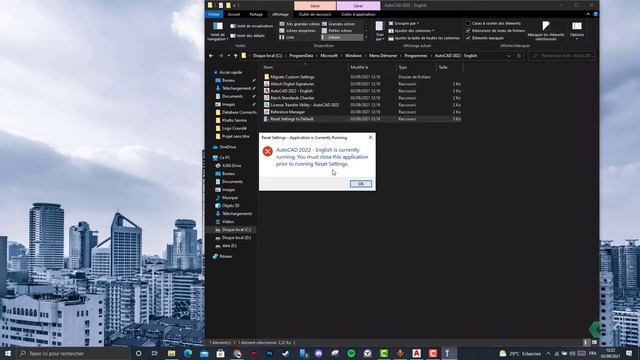This screenshot has width=640, height=360.
Task: Open the Outils de raccourci tab
Action: (x=315, y=14)
